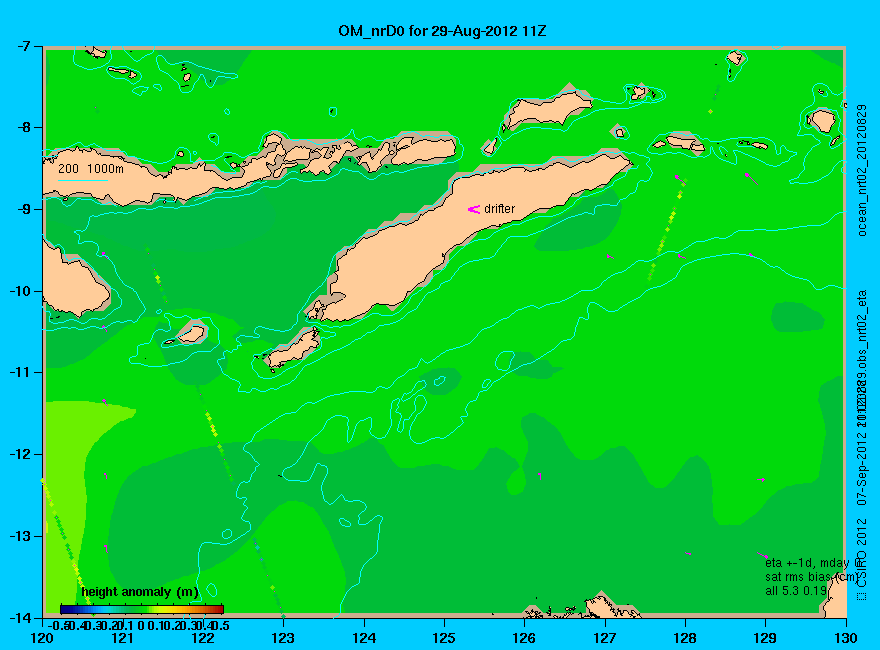Click the height anomaly colorbar
The height and width of the screenshot is (650, 880).
coord(142,609)
